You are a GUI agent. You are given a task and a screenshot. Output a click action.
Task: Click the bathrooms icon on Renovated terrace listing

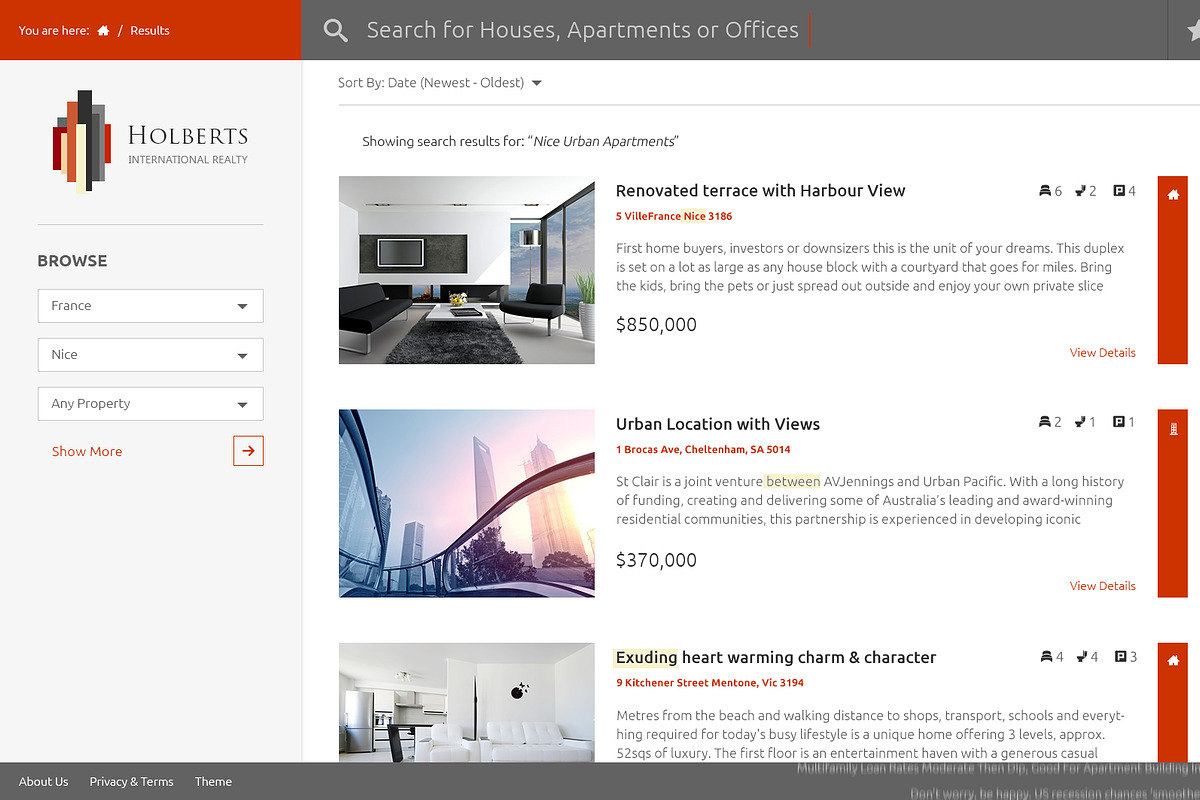coord(1081,191)
